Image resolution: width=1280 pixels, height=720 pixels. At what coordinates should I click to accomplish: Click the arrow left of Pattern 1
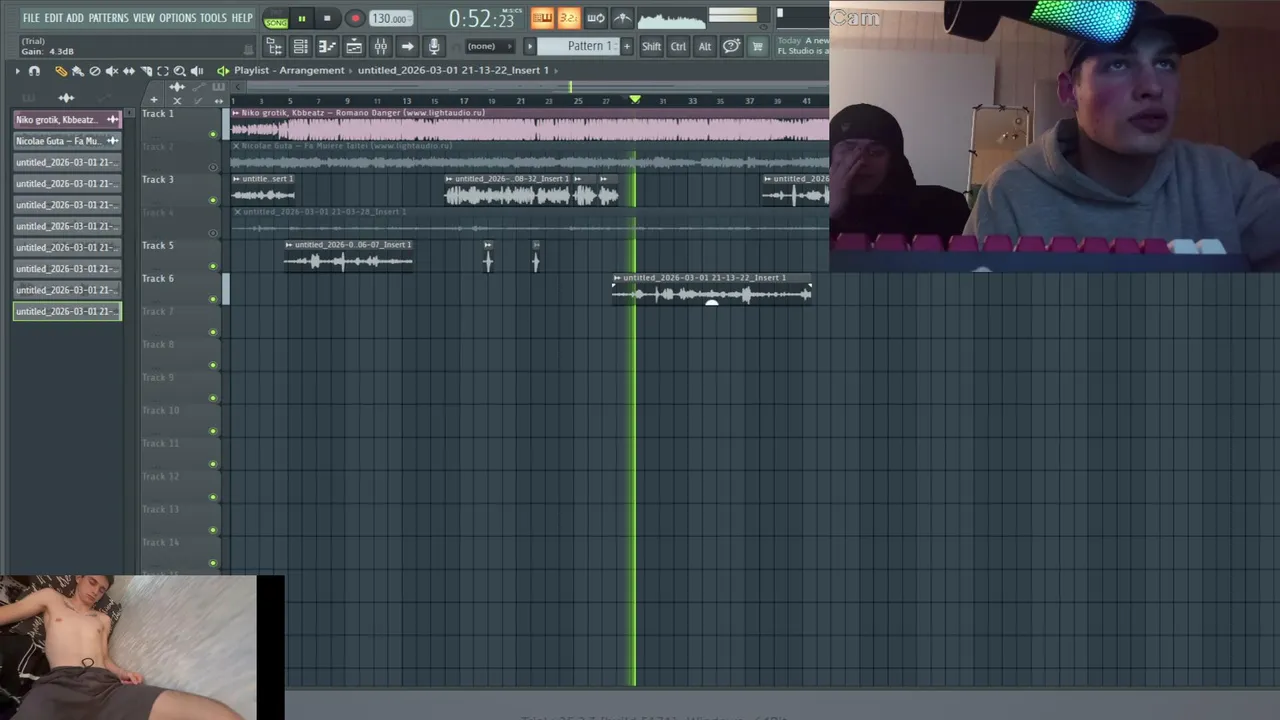click(x=530, y=46)
